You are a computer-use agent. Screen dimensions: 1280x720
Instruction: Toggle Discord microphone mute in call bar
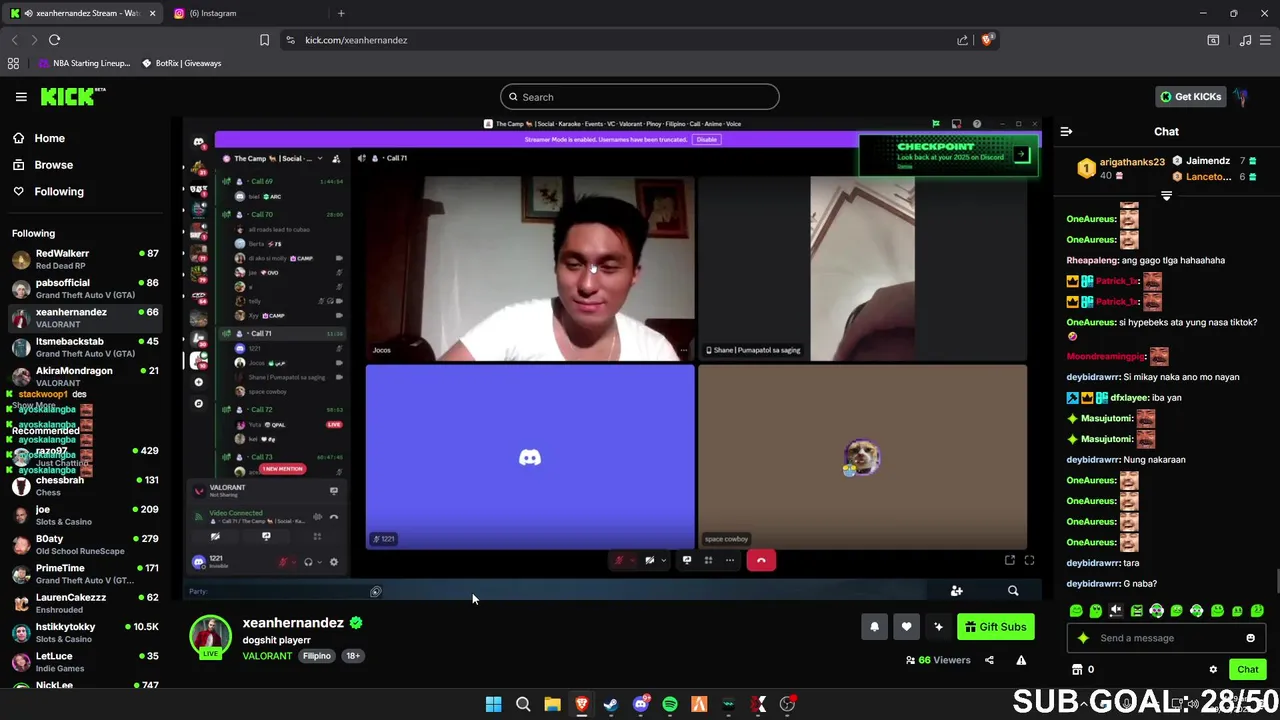[618, 560]
